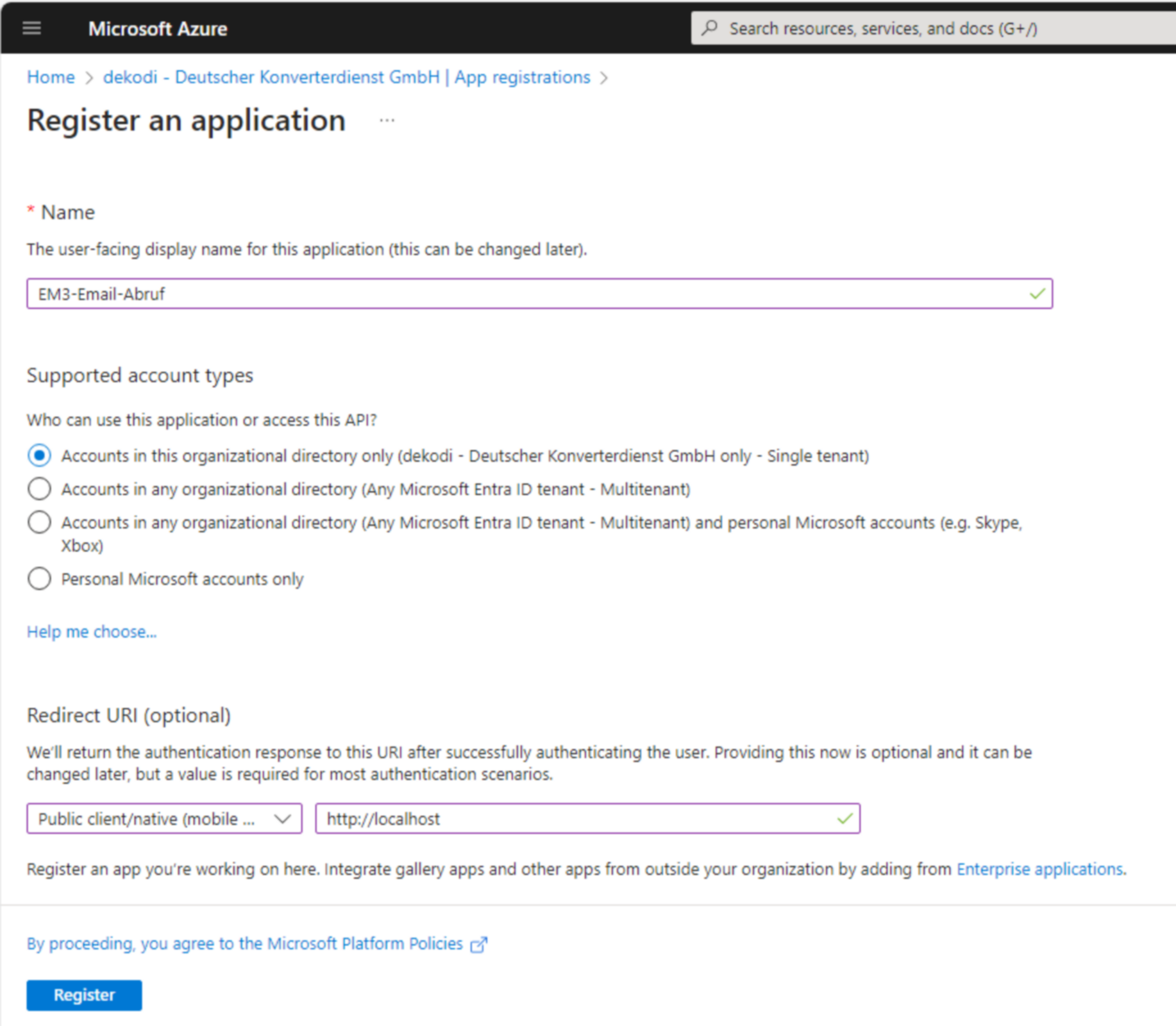The width and height of the screenshot is (1176, 1026).
Task: Open dekodi App registrations breadcrumb
Action: [x=346, y=78]
